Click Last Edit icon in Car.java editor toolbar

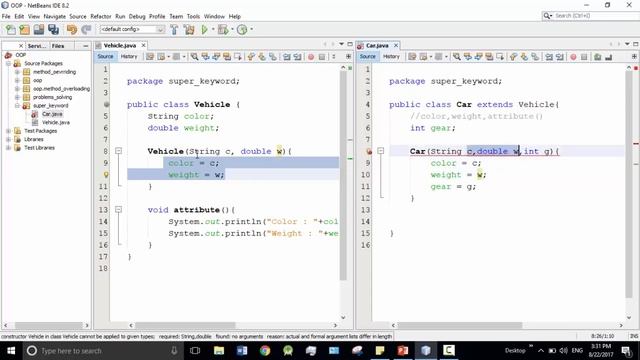click(x=412, y=57)
